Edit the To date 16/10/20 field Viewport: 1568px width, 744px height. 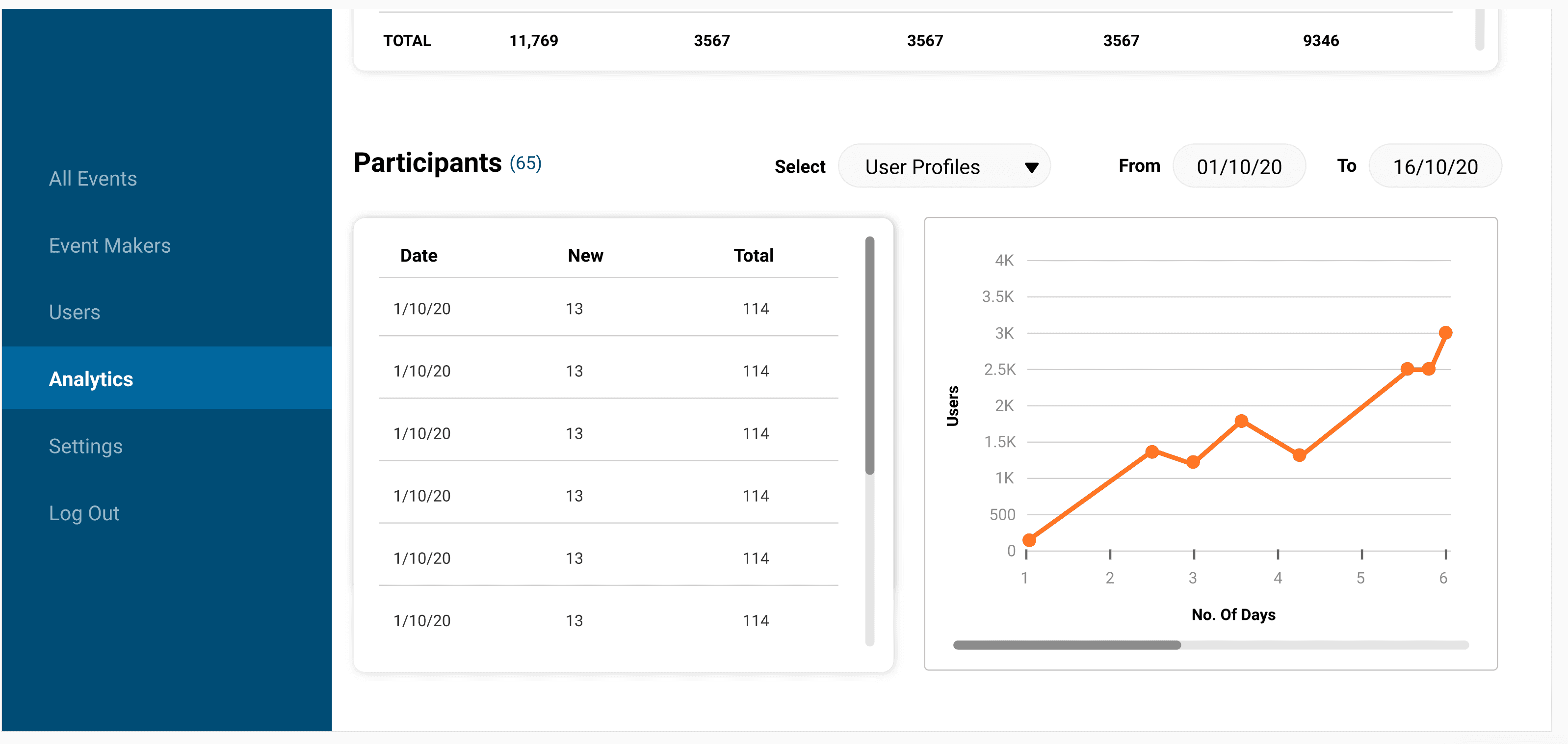[x=1435, y=166]
